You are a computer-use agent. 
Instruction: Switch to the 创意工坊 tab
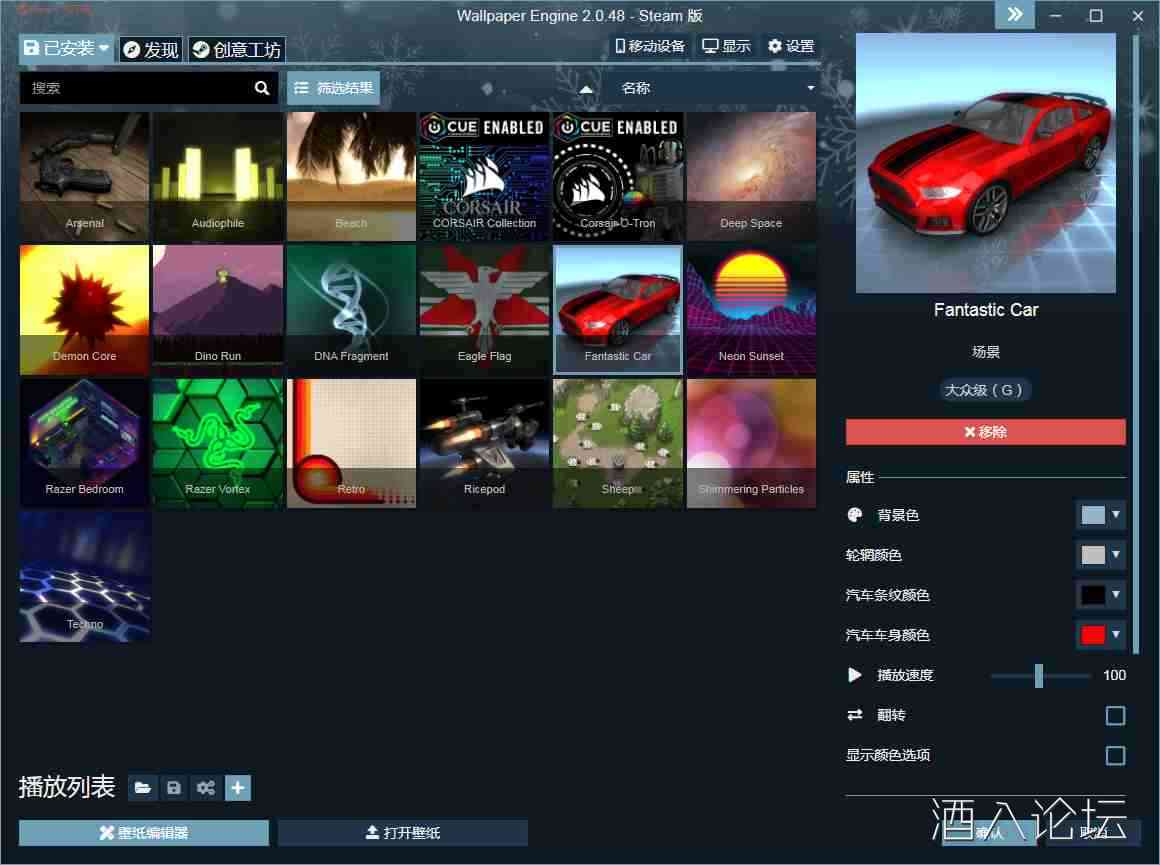click(x=237, y=49)
